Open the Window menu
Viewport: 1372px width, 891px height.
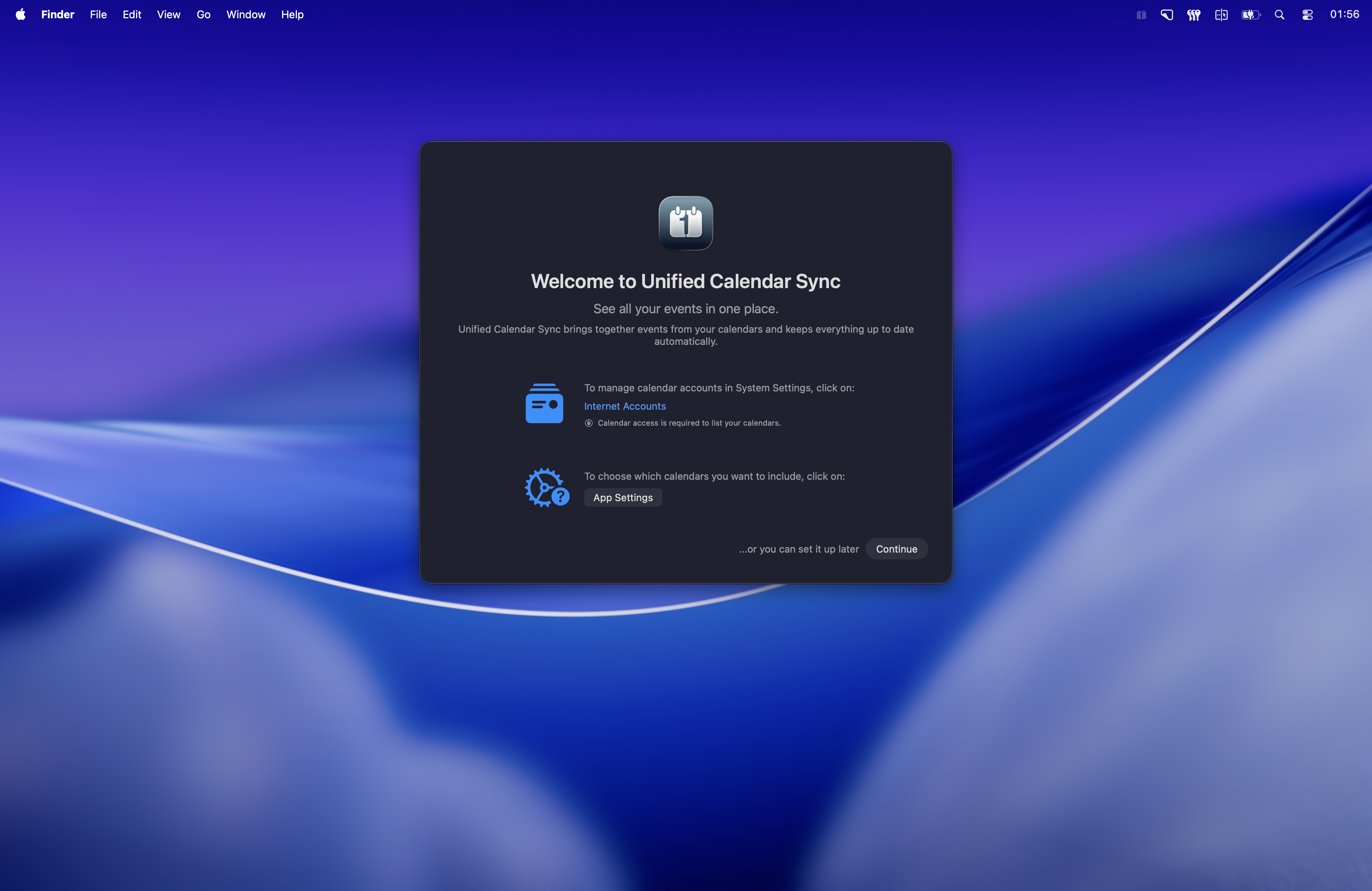(x=245, y=14)
